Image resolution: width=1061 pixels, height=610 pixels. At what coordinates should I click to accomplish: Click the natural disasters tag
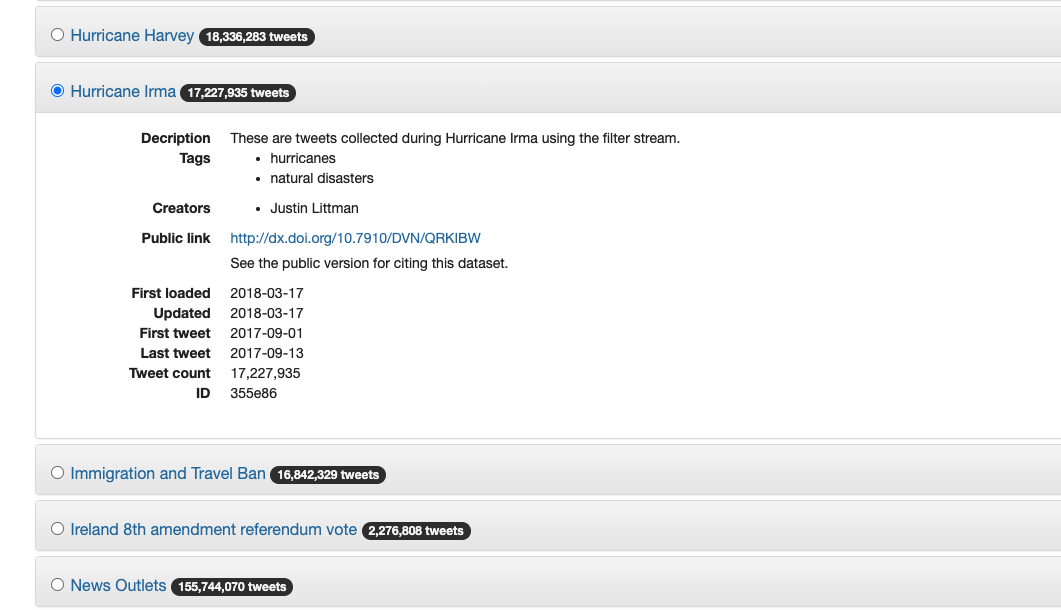[x=322, y=178]
